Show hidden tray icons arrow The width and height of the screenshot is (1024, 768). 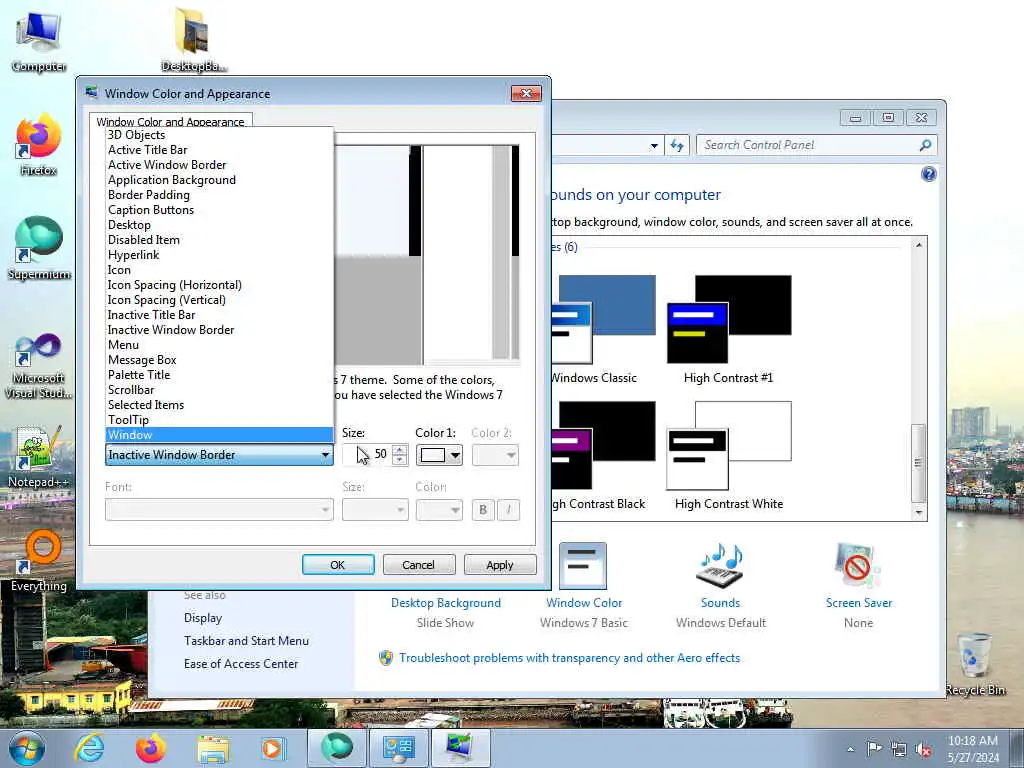(850, 749)
